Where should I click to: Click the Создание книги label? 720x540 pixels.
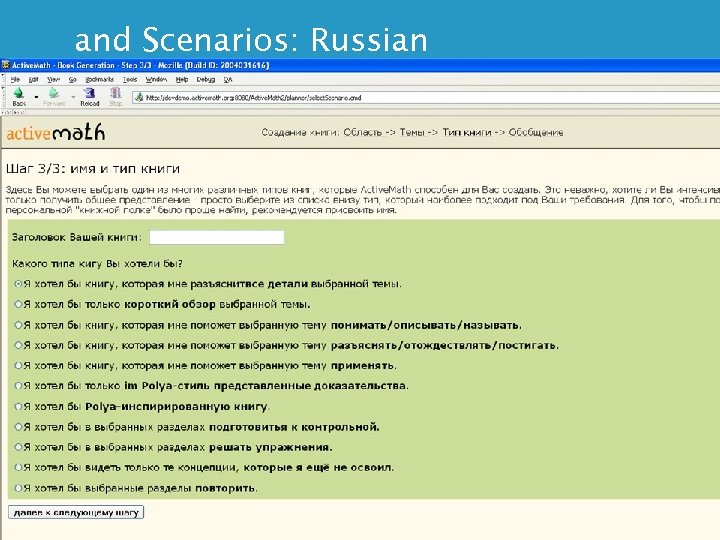coord(300,132)
